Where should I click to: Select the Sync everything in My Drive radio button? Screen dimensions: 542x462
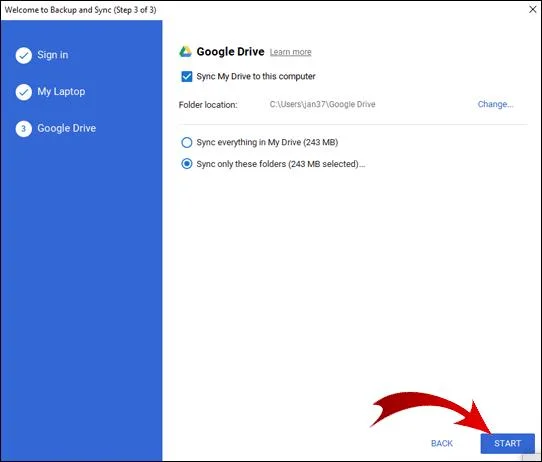187,142
